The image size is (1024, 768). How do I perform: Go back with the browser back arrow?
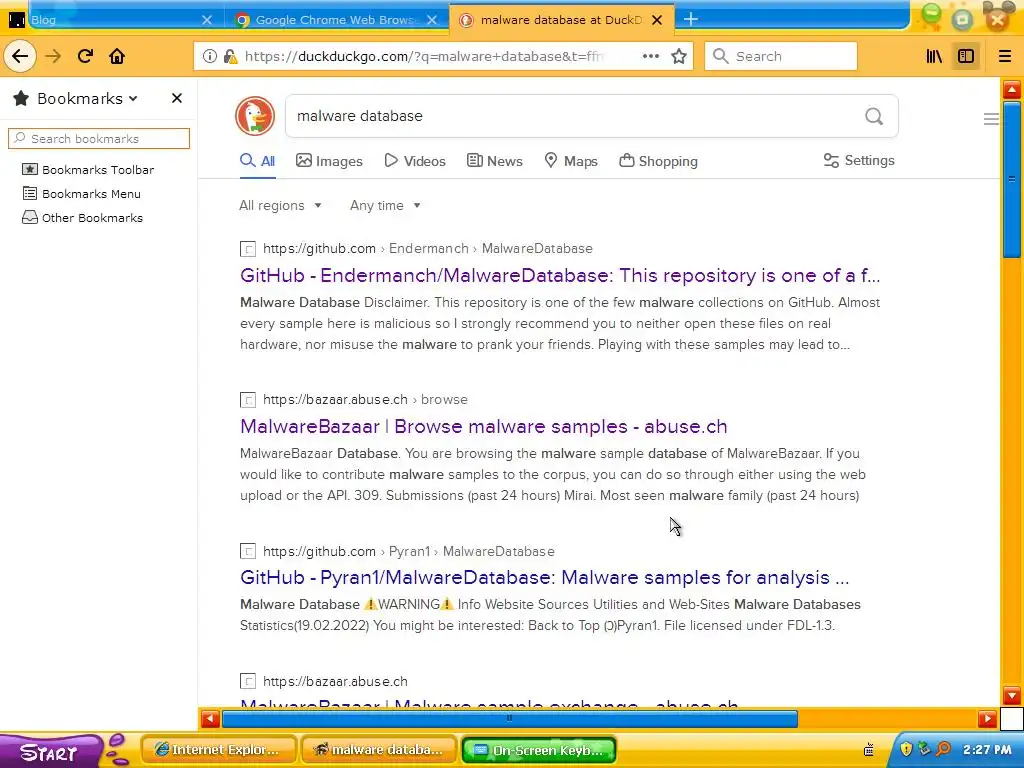(x=20, y=56)
